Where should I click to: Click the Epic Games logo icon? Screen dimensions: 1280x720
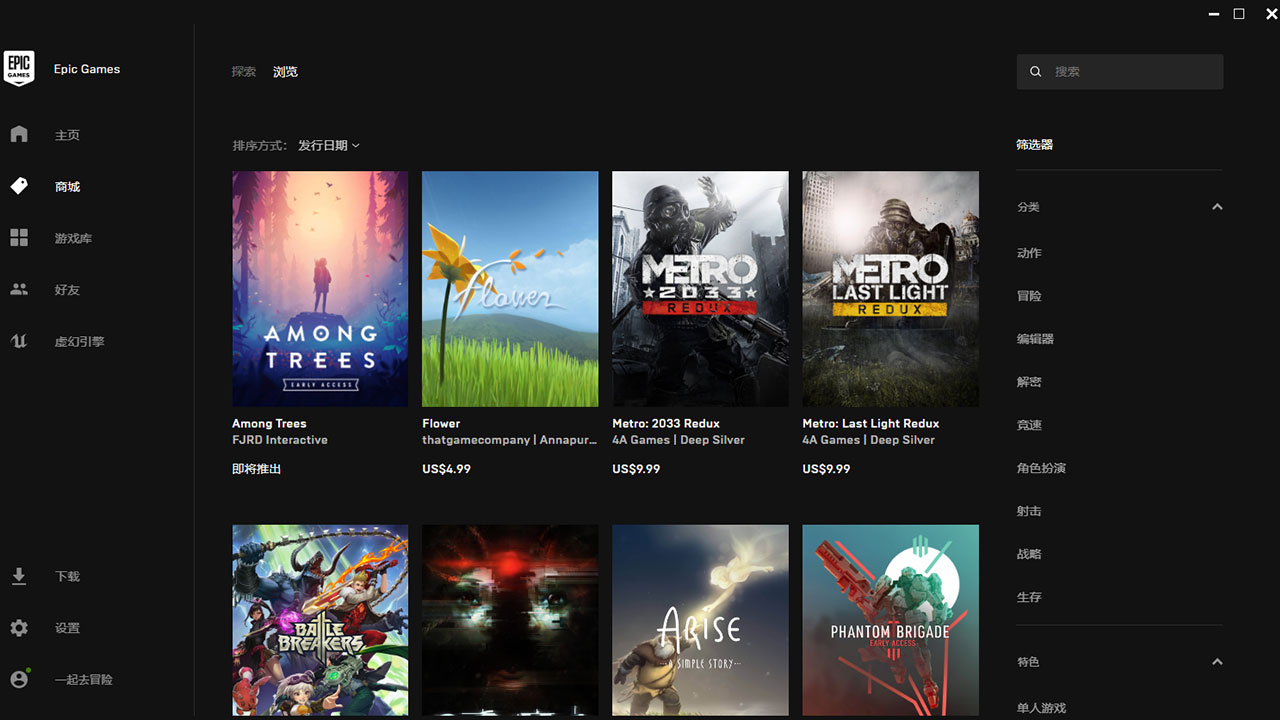pyautogui.click(x=19, y=68)
